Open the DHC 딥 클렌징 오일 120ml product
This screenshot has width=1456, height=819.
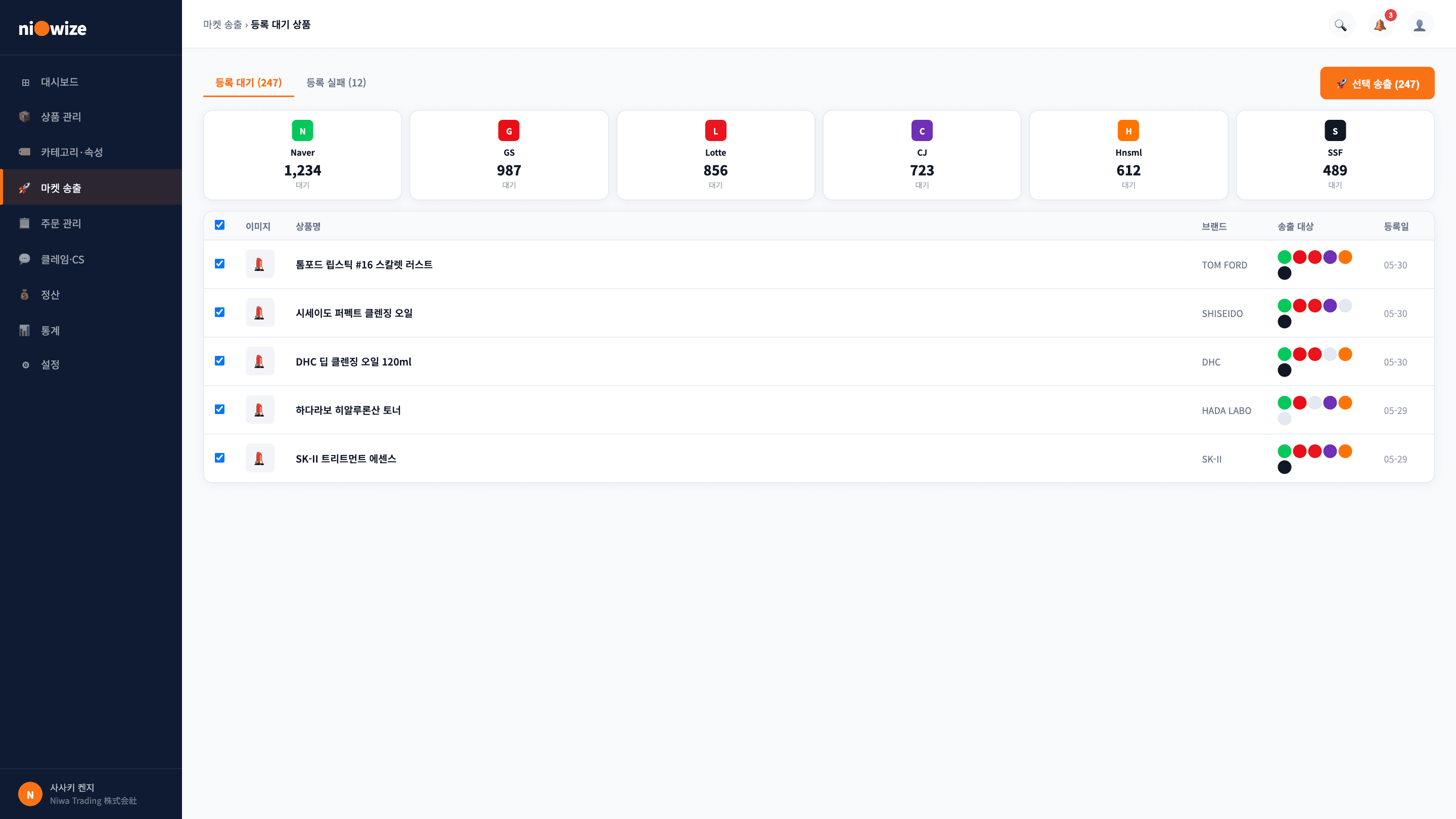[x=354, y=362]
